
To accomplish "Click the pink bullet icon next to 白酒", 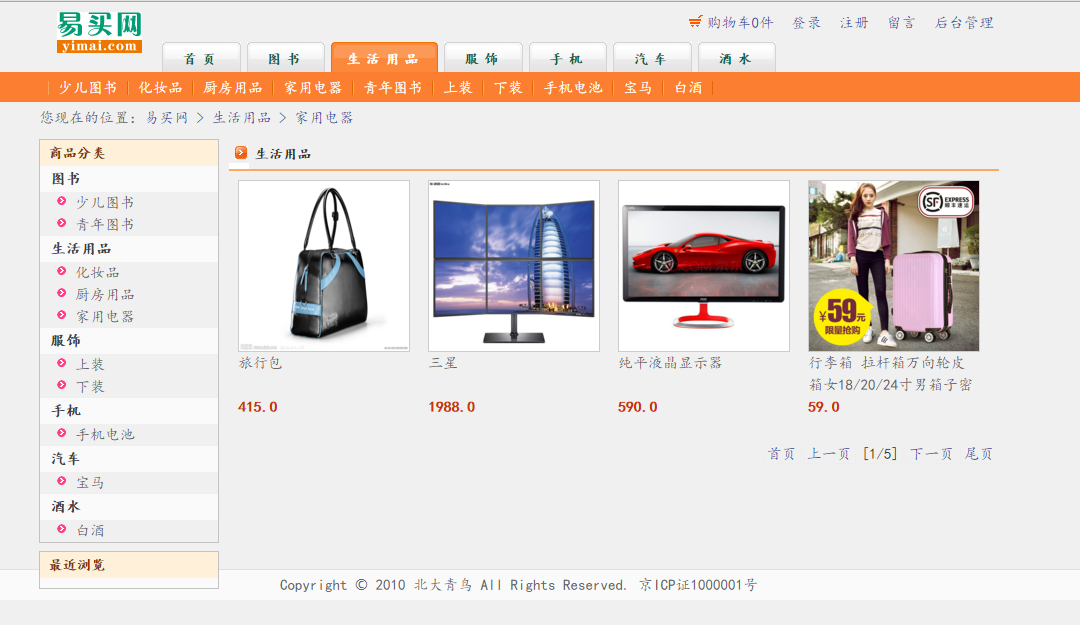I will [x=61, y=529].
